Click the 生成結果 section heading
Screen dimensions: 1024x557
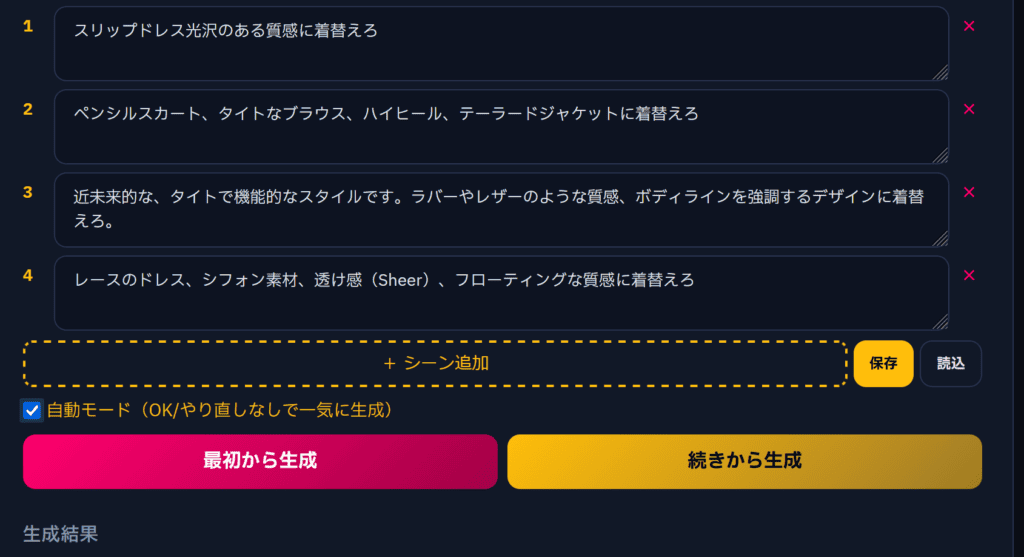pos(60,534)
